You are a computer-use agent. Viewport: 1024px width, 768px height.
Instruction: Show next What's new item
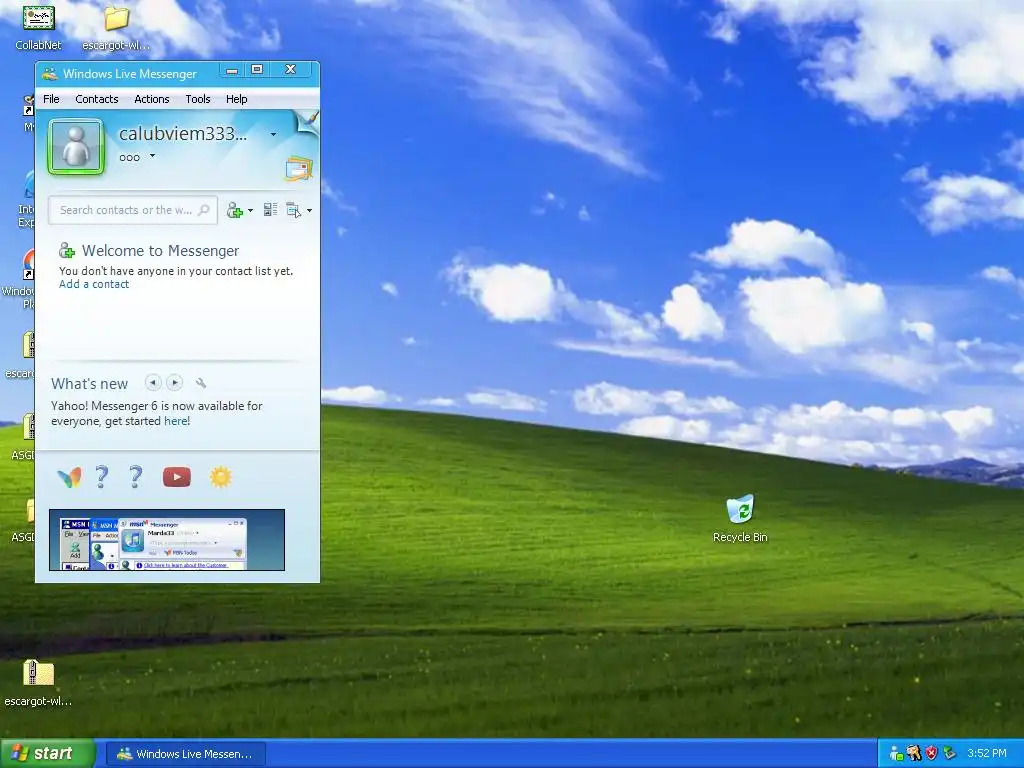click(174, 383)
